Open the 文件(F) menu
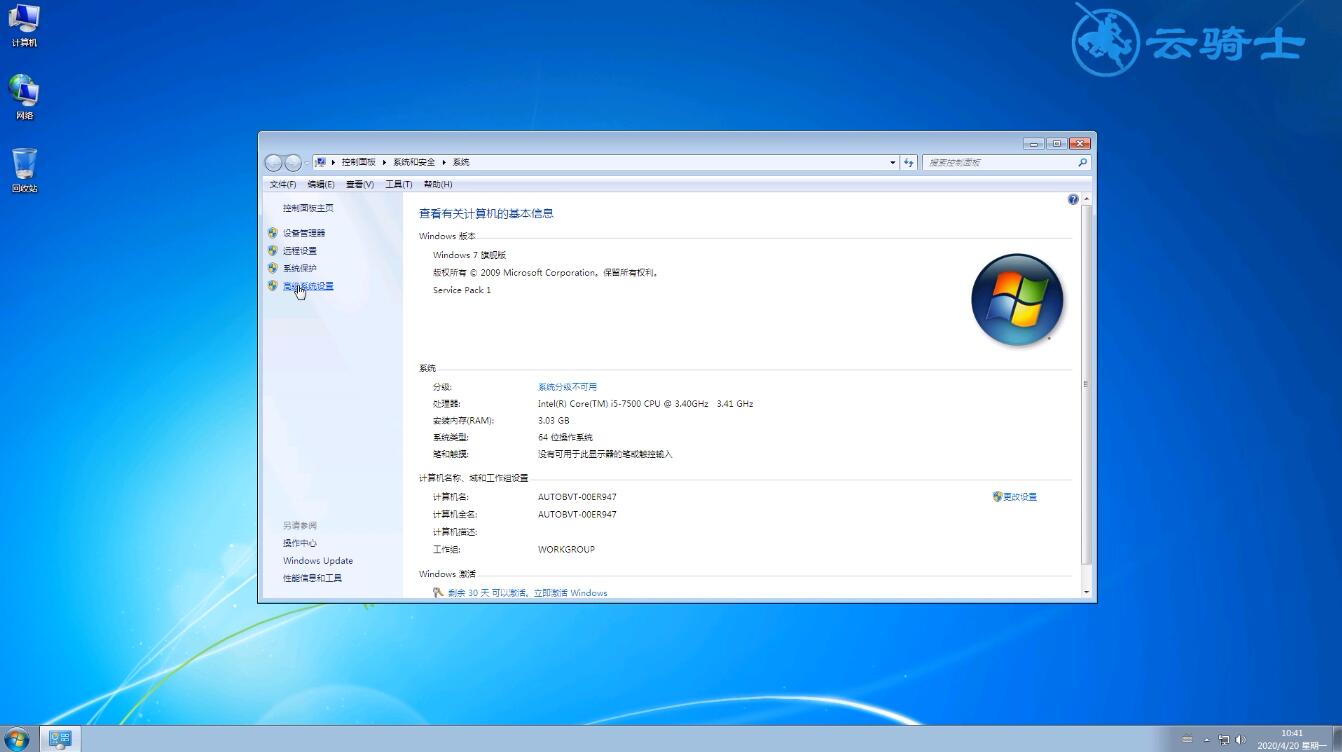 click(283, 184)
